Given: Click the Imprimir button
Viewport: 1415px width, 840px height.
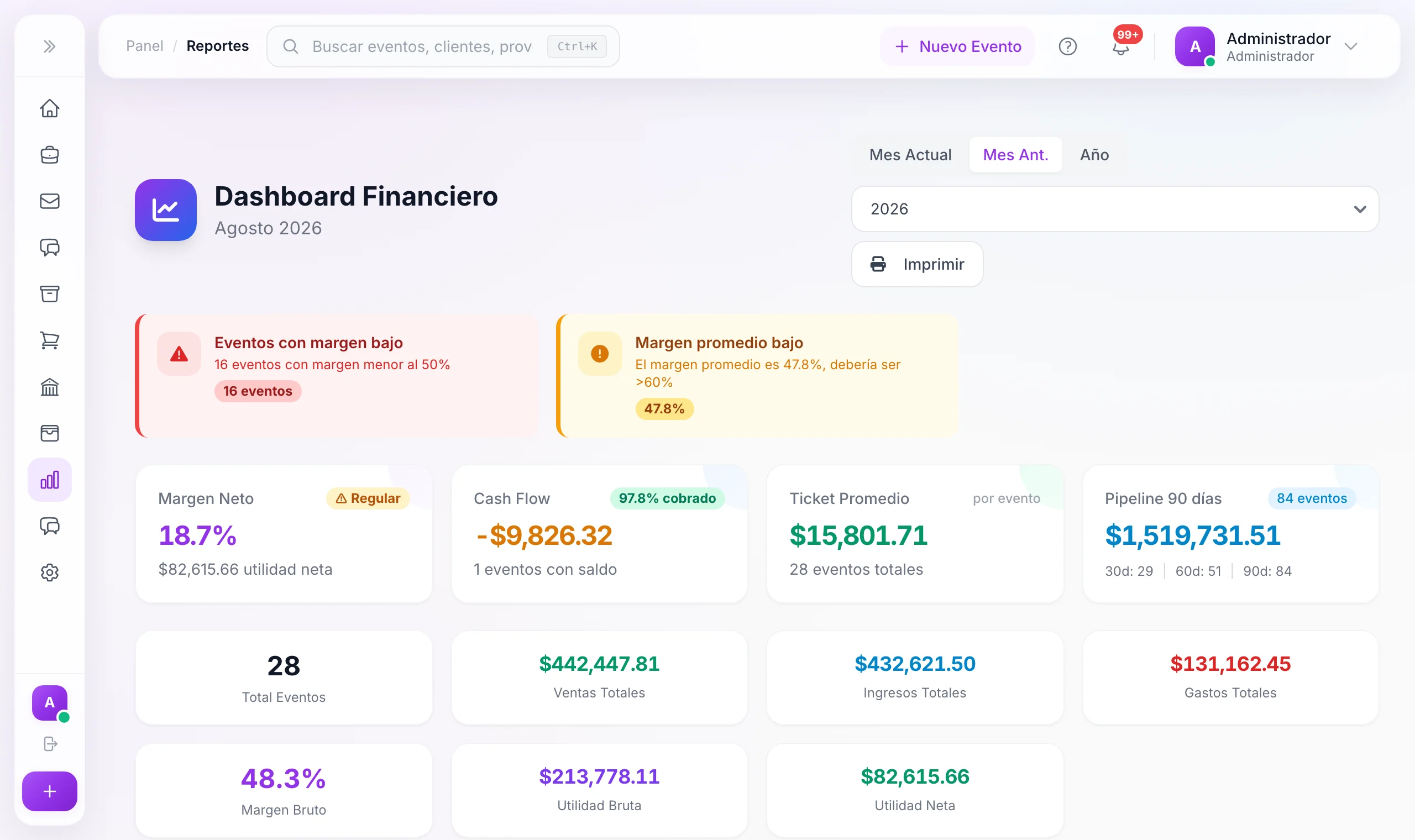Looking at the screenshot, I should (x=917, y=264).
